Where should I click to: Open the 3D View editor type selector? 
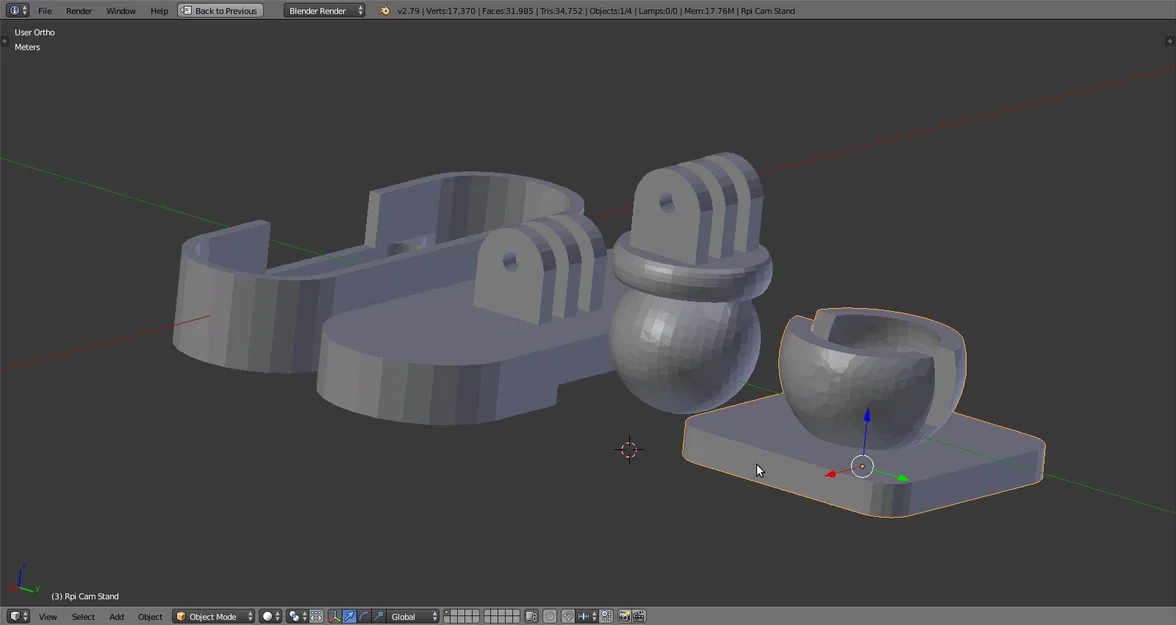18,616
